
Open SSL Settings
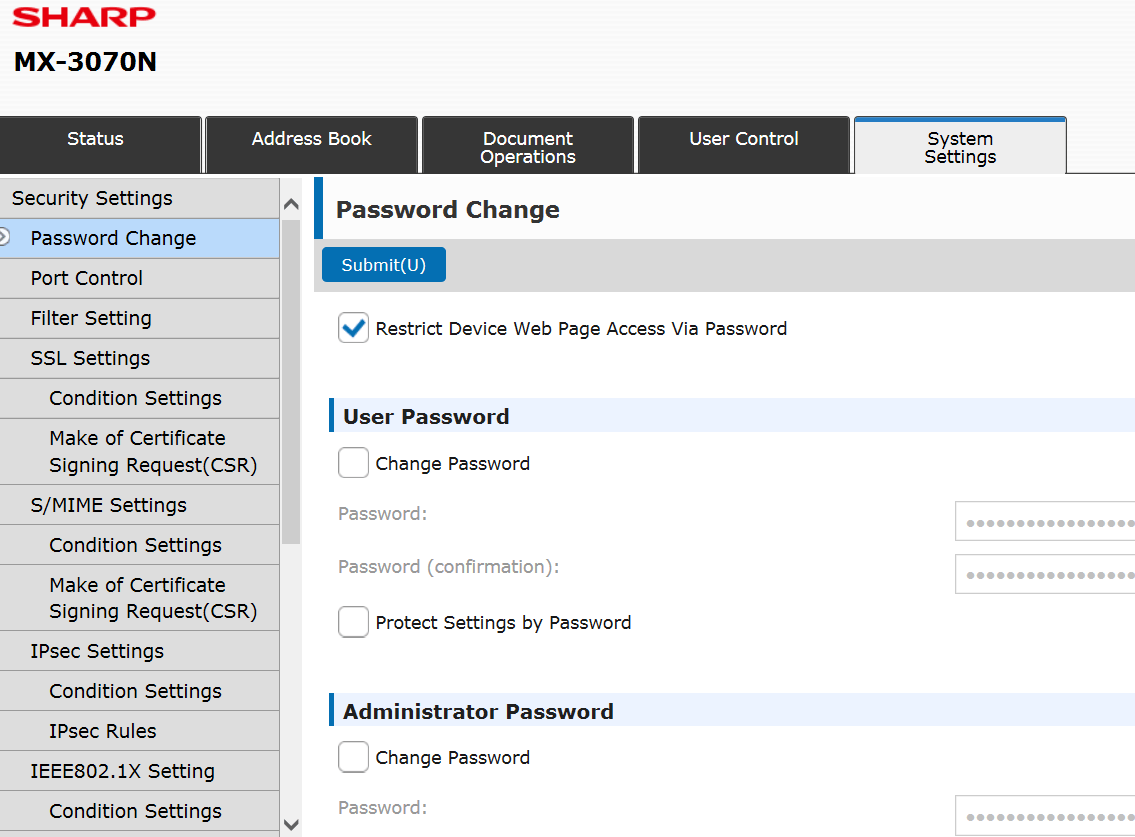point(89,358)
